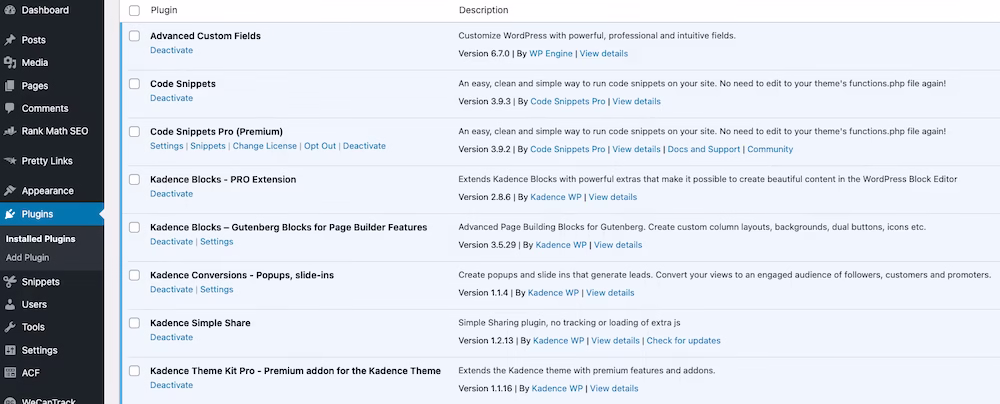
Task: Click the Appearance paintbrush icon
Action: 10,191
